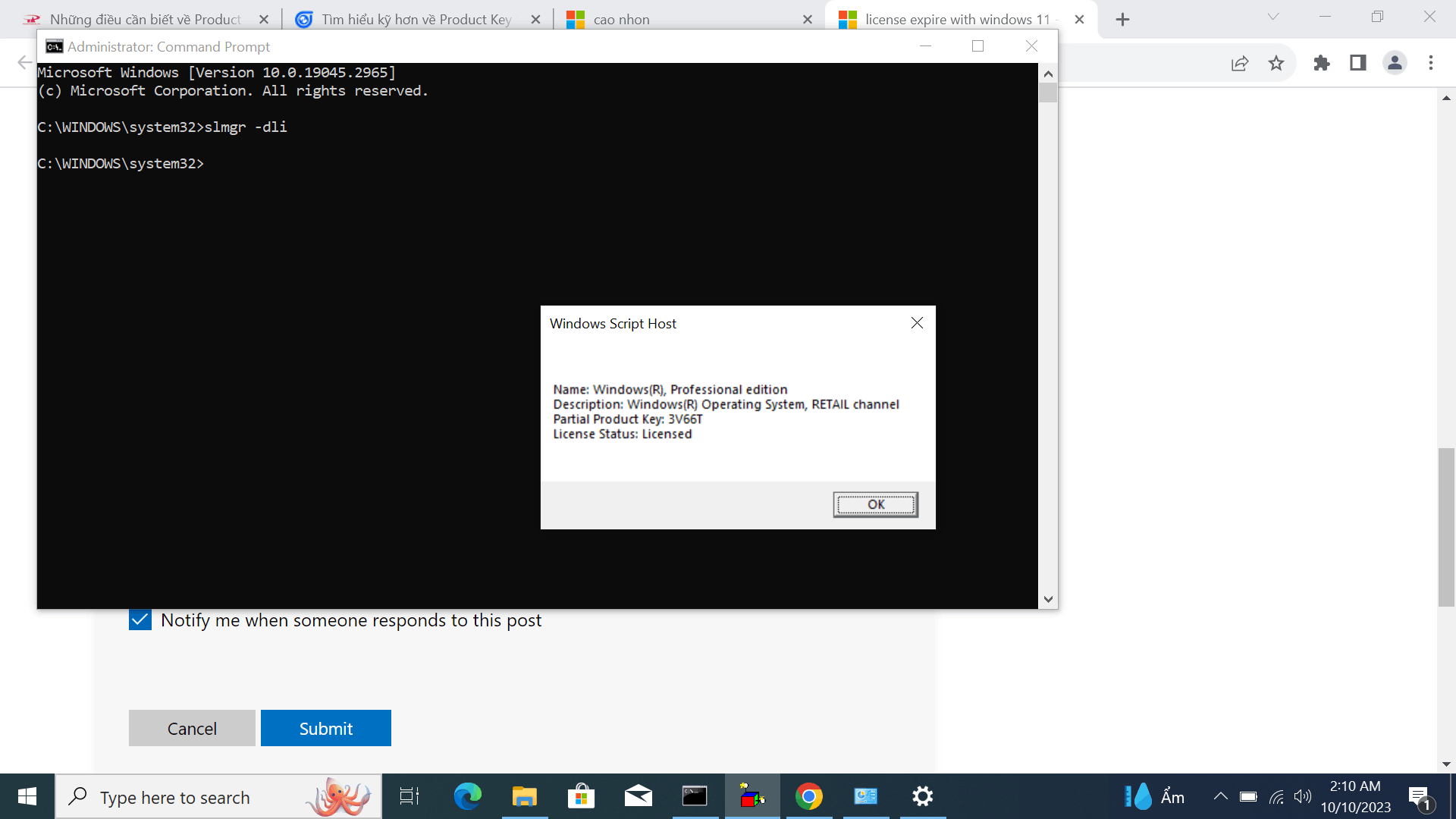Screen dimensions: 1456x819
Task: Select the 'license expire with windows 11' tab
Action: point(957,20)
